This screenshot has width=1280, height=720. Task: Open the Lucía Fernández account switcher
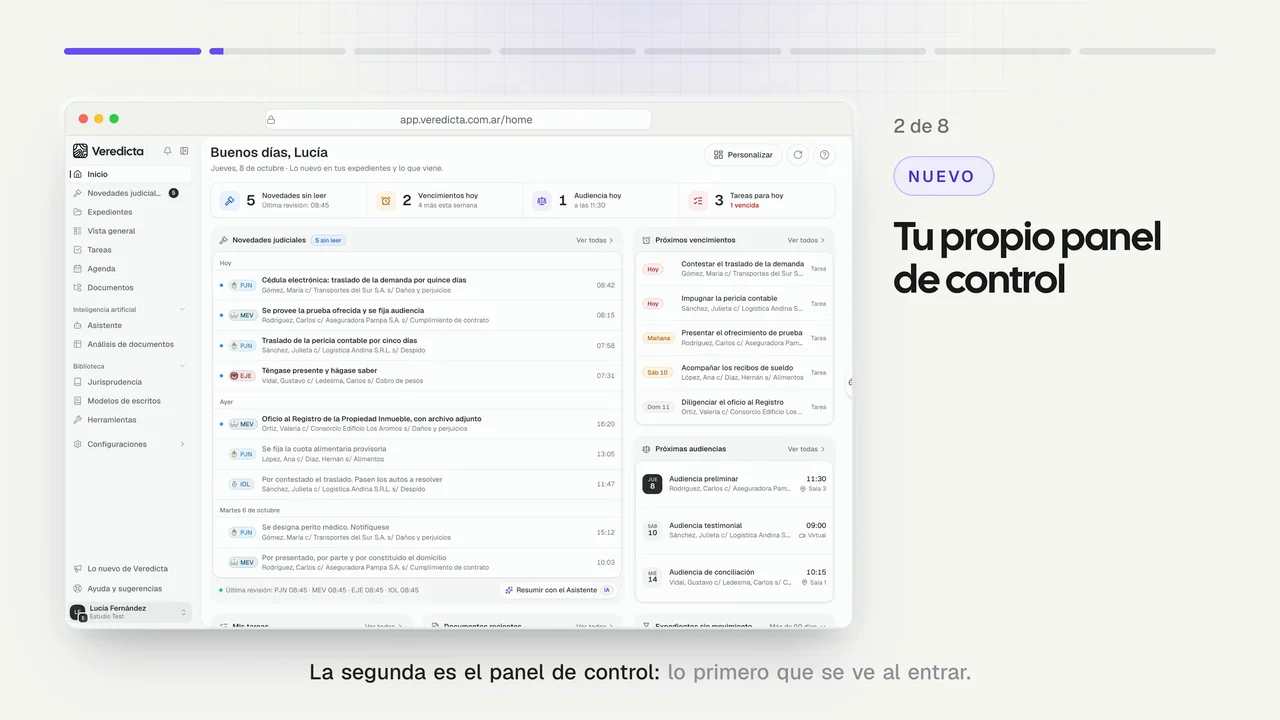tap(129, 612)
